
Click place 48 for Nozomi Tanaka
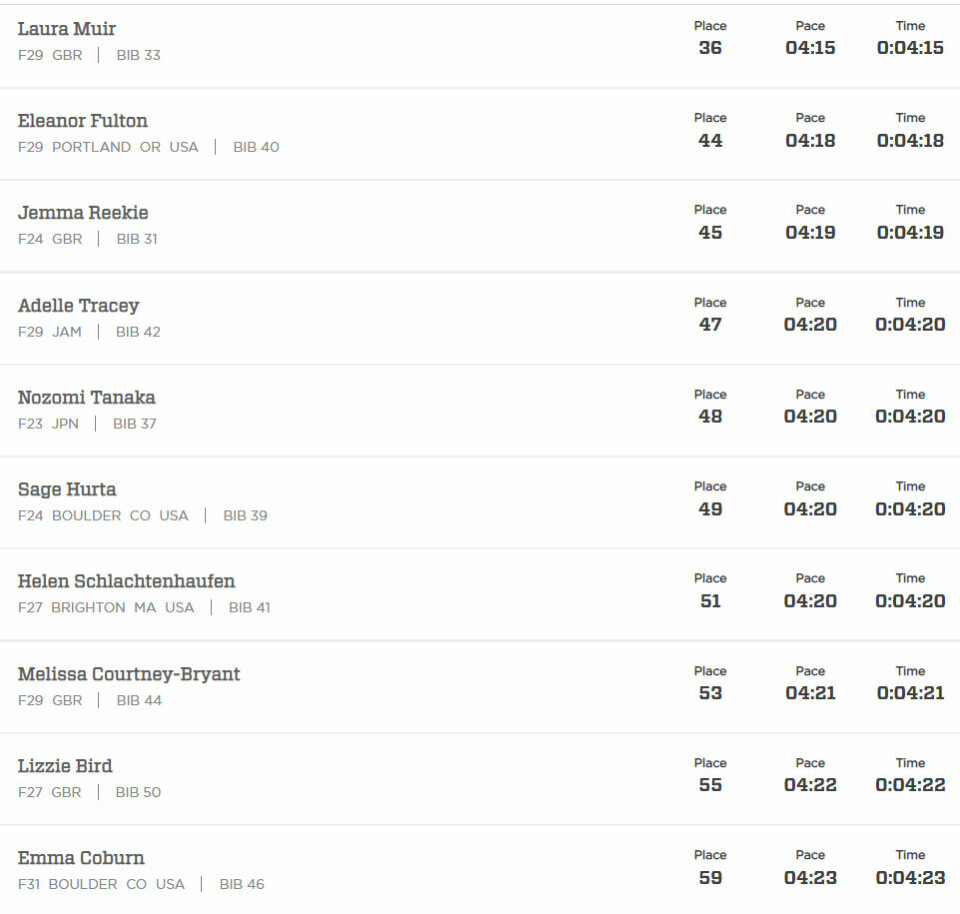[x=710, y=416]
